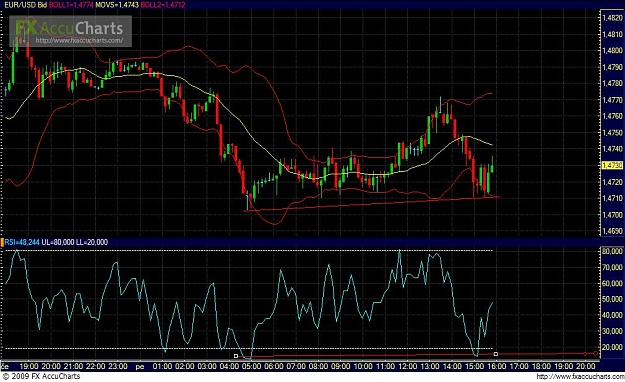Click the LL=20,000 lower limit label
This screenshot has width=625, height=382.
click(92, 242)
